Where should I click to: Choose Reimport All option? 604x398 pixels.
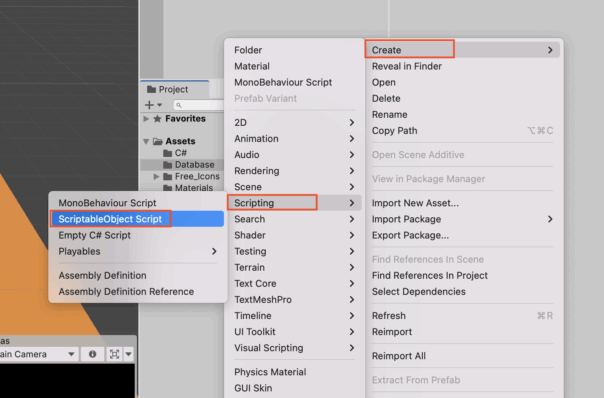[x=462, y=356]
